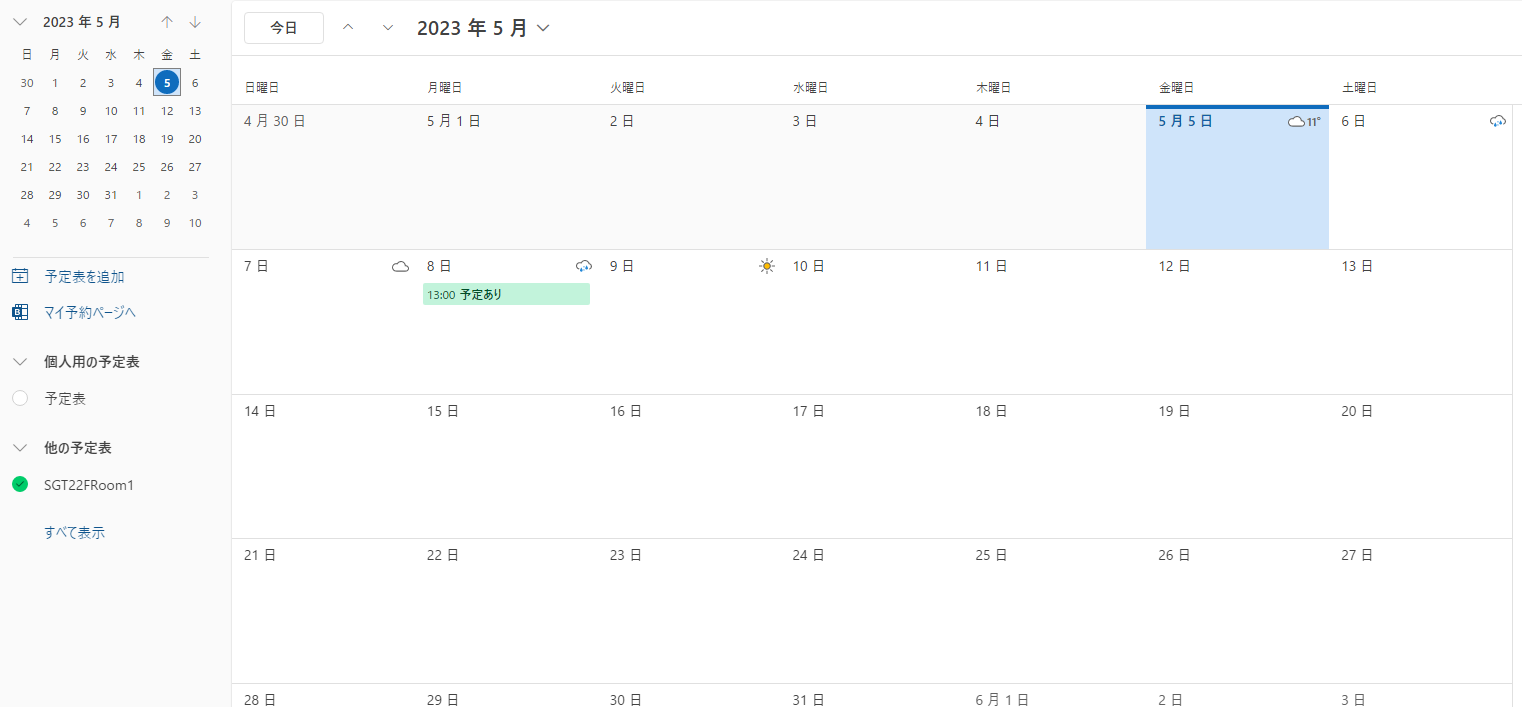The height and width of the screenshot is (707, 1522).
Task: Click the 17 日 date label in the main grid
Action: click(808, 411)
